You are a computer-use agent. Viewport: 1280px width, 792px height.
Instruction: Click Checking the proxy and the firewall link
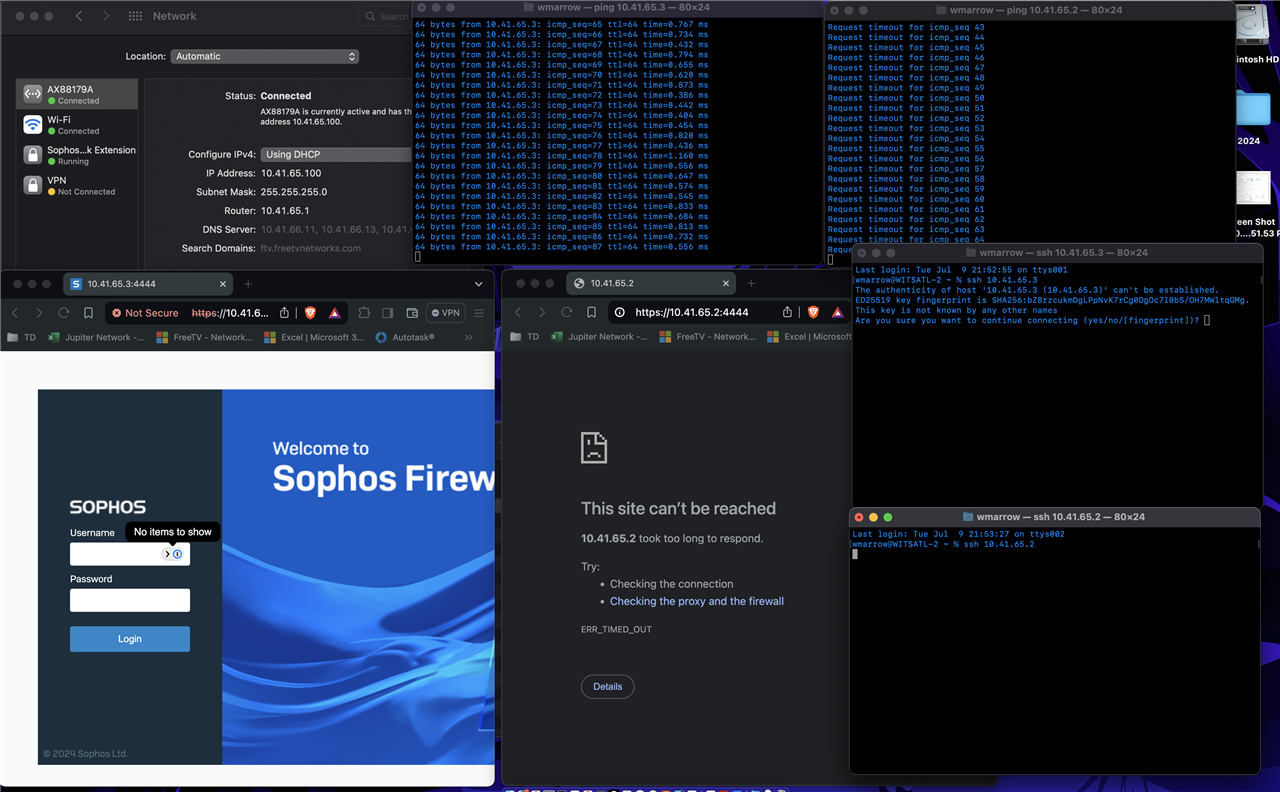[697, 601]
